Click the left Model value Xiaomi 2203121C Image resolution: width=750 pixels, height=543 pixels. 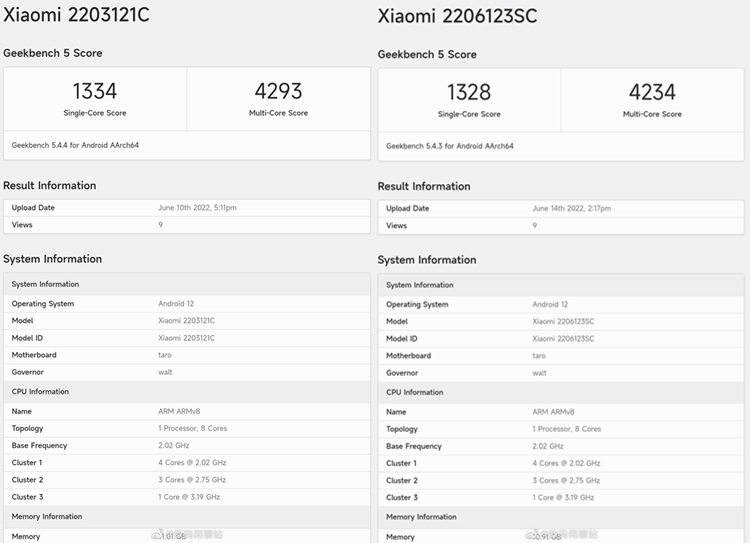tap(187, 321)
